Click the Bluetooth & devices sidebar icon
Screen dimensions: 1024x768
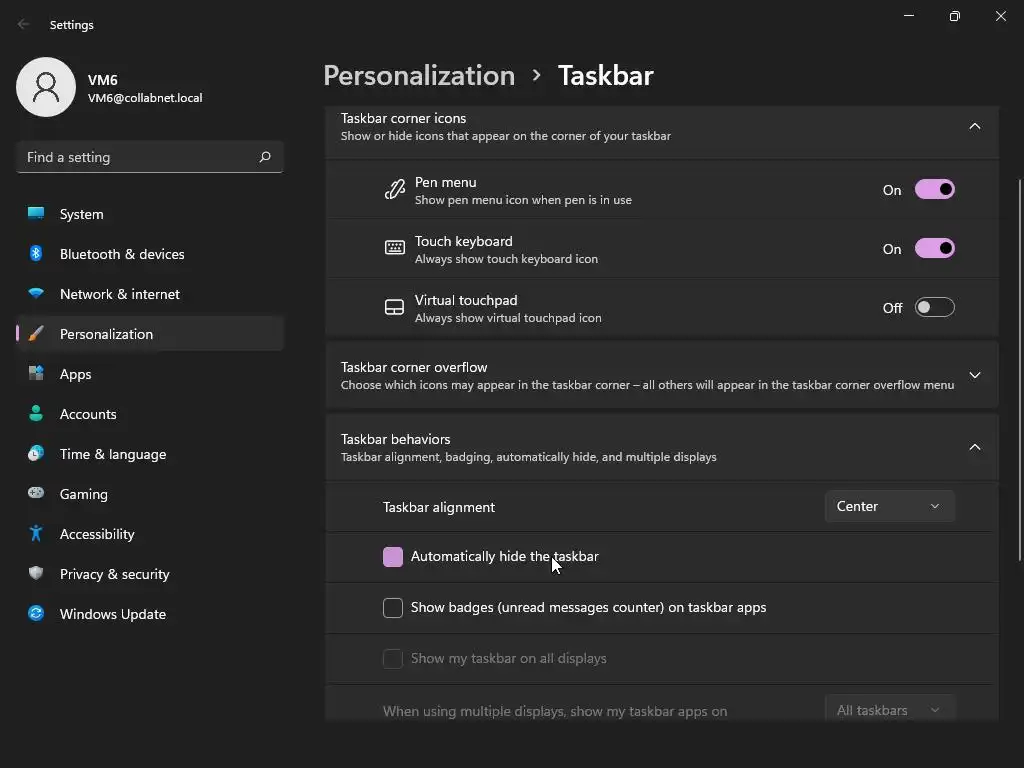point(36,254)
